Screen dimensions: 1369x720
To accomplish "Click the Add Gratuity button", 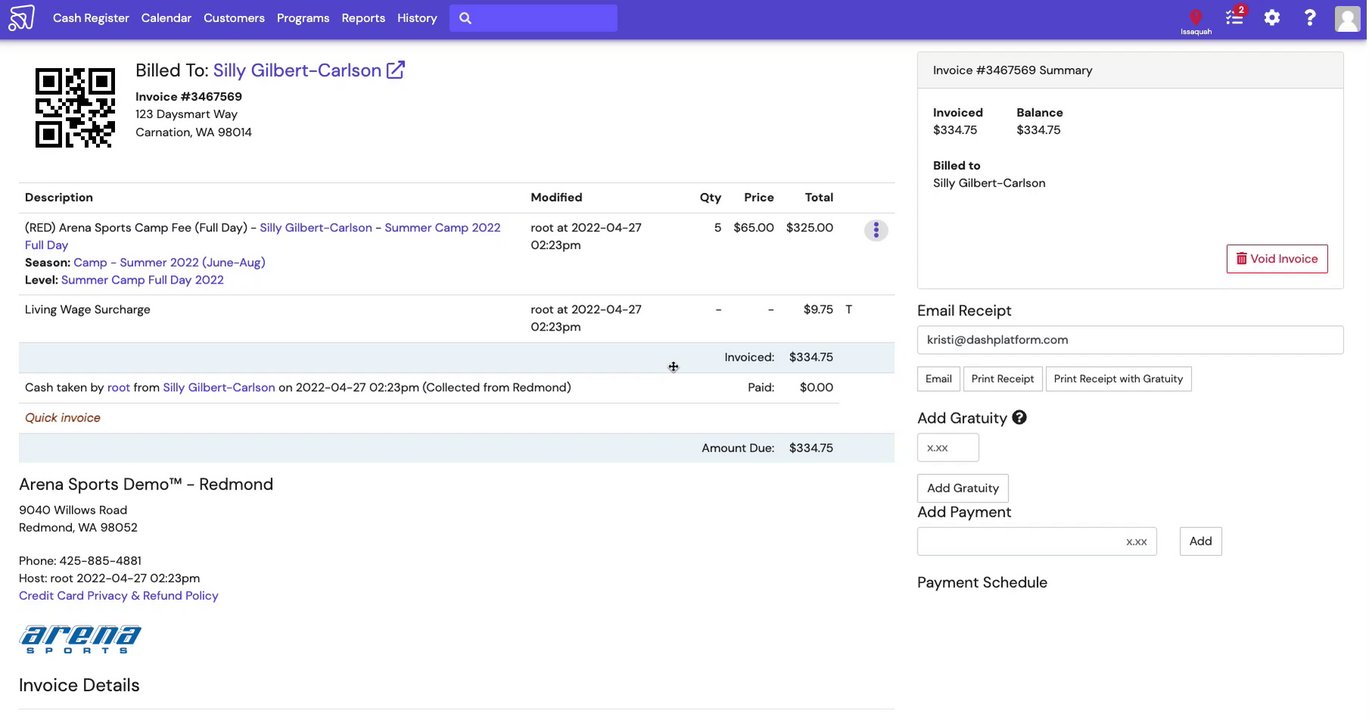I will tap(963, 488).
